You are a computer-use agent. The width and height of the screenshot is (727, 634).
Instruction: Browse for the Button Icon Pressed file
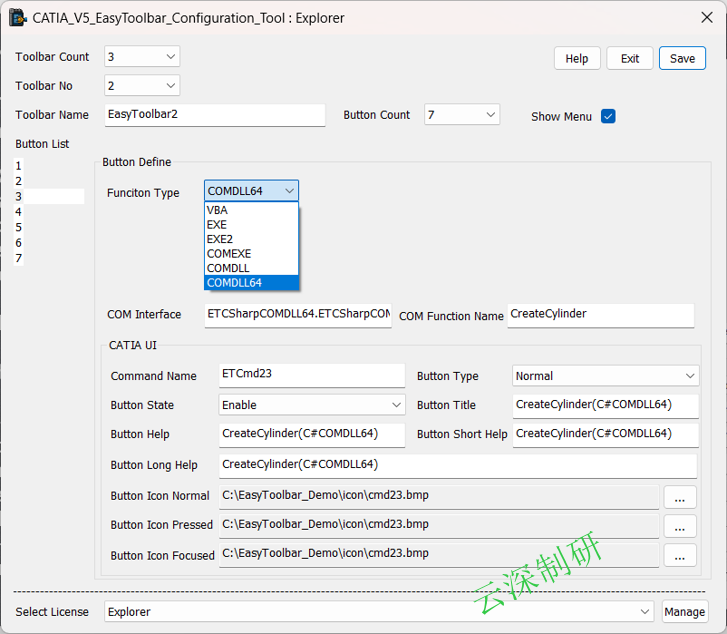680,527
